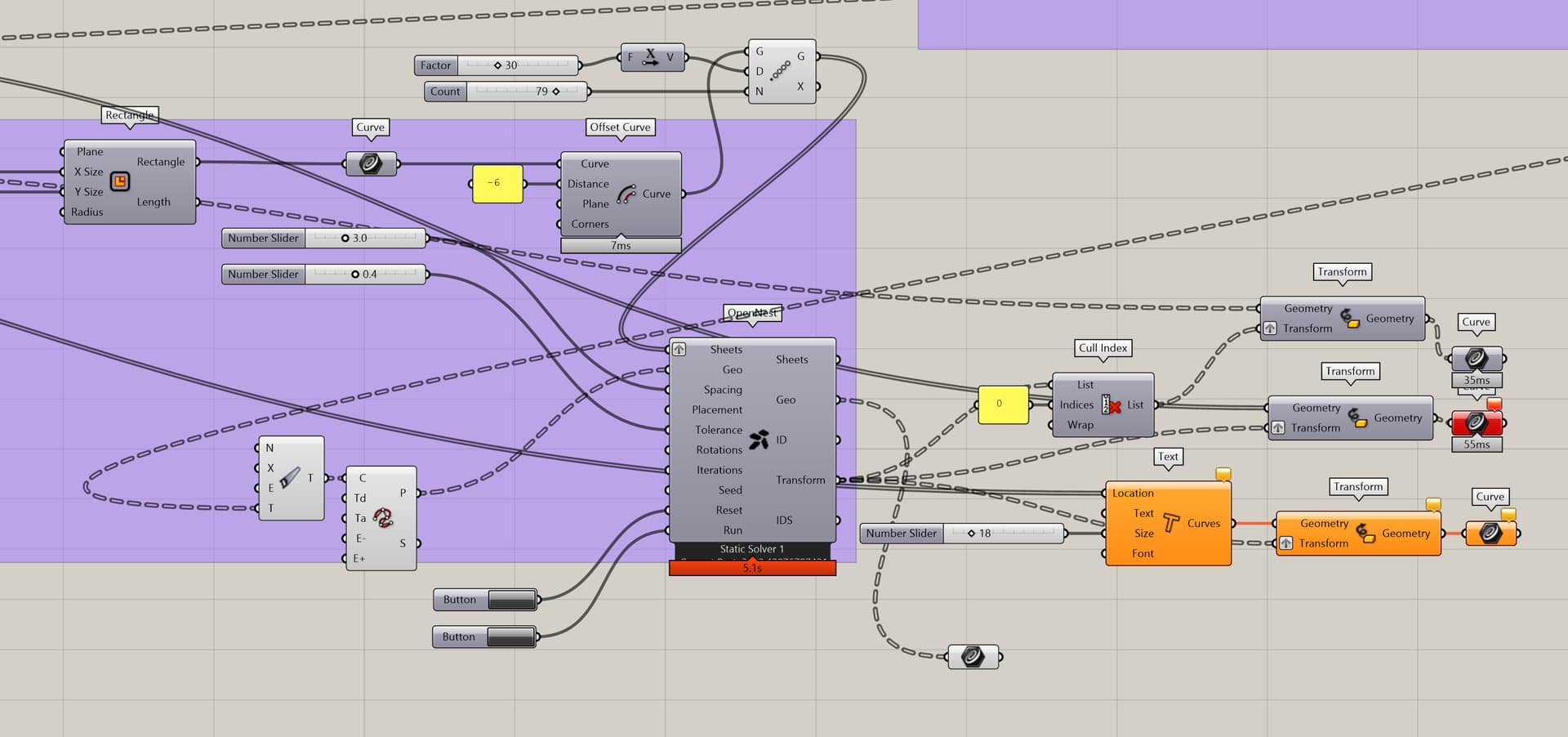Click the Text component's Location input
The height and width of the screenshot is (737, 1568).
1133,494
